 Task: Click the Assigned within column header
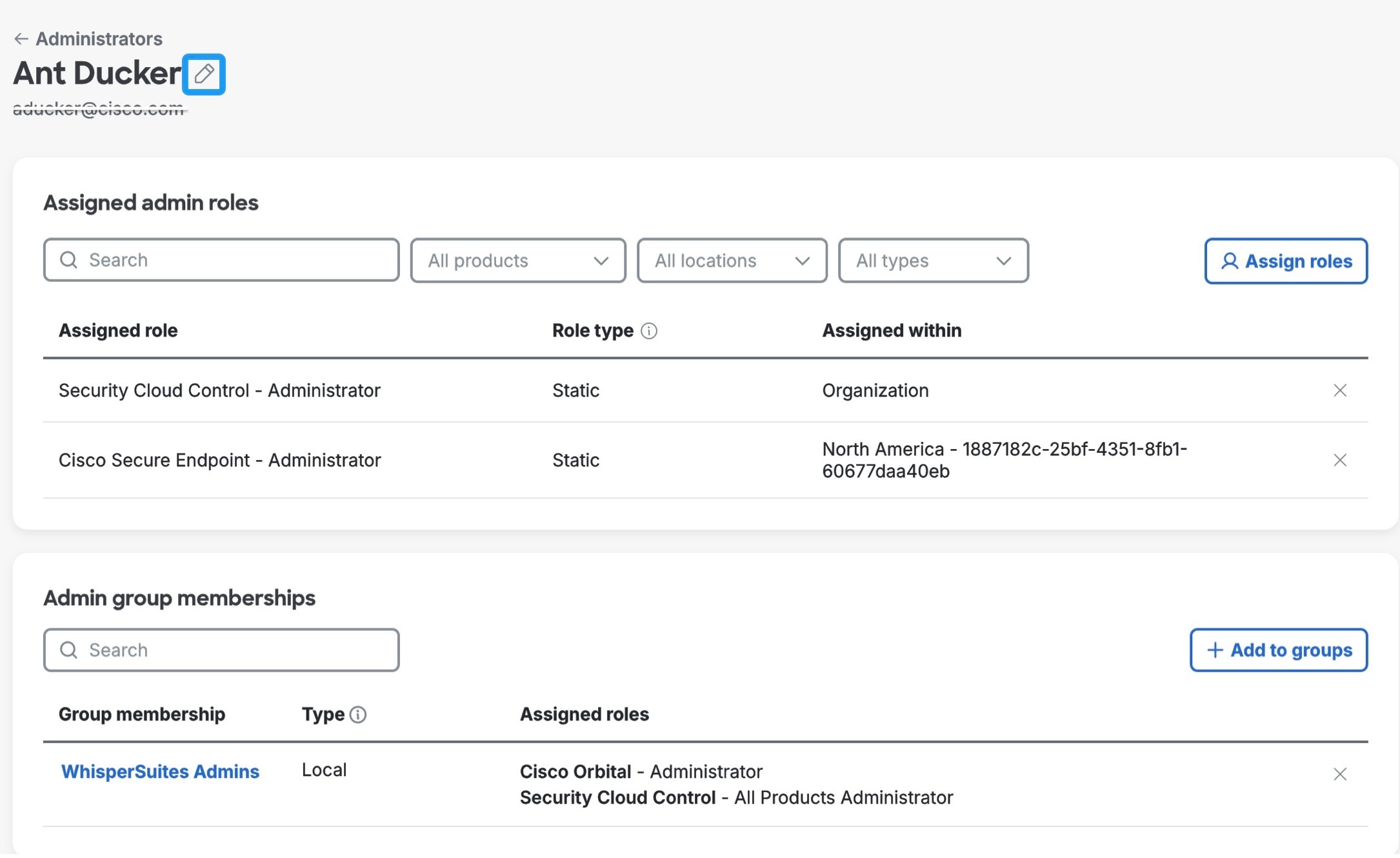[892, 330]
